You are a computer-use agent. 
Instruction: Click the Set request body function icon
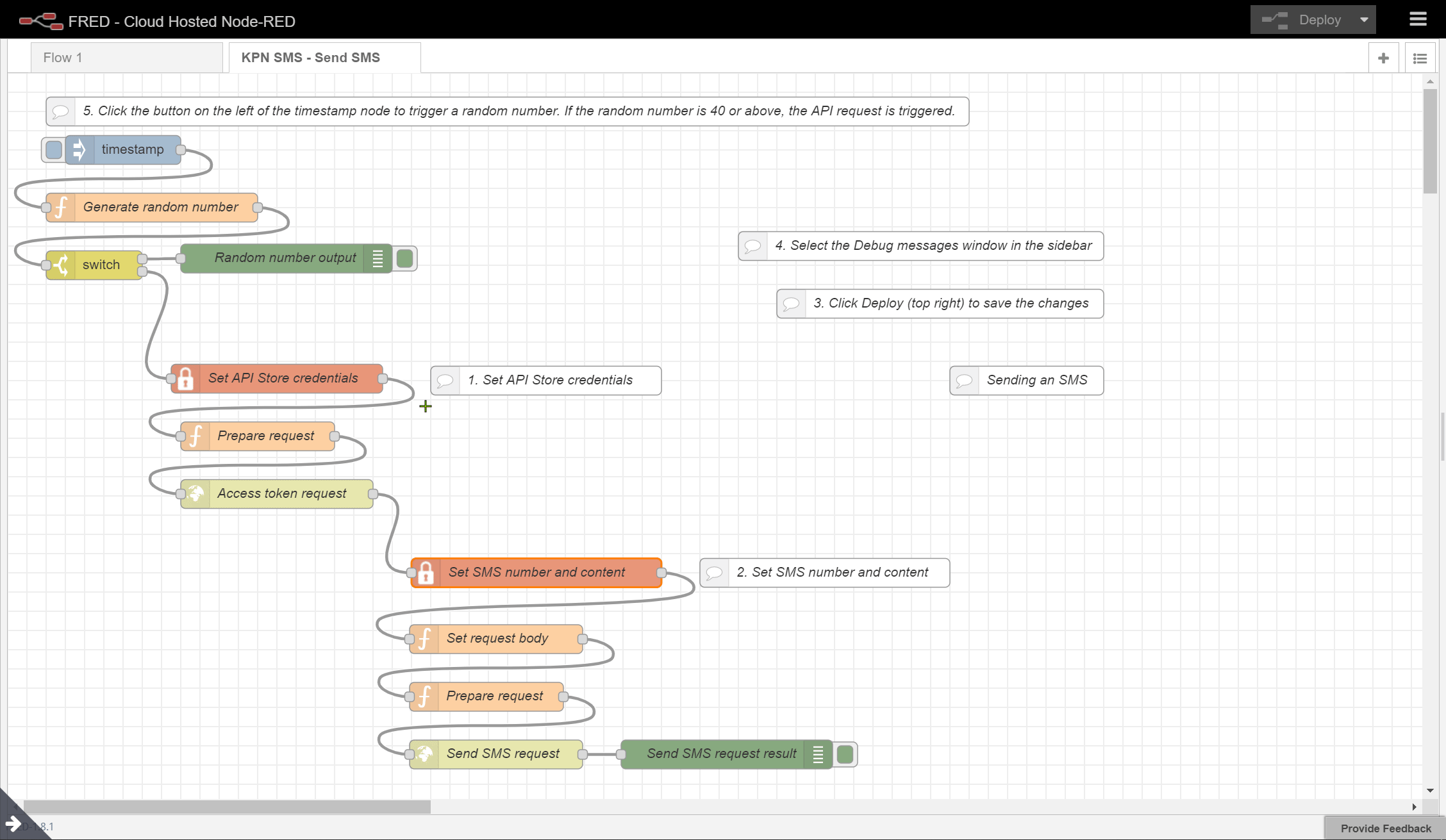click(x=424, y=639)
